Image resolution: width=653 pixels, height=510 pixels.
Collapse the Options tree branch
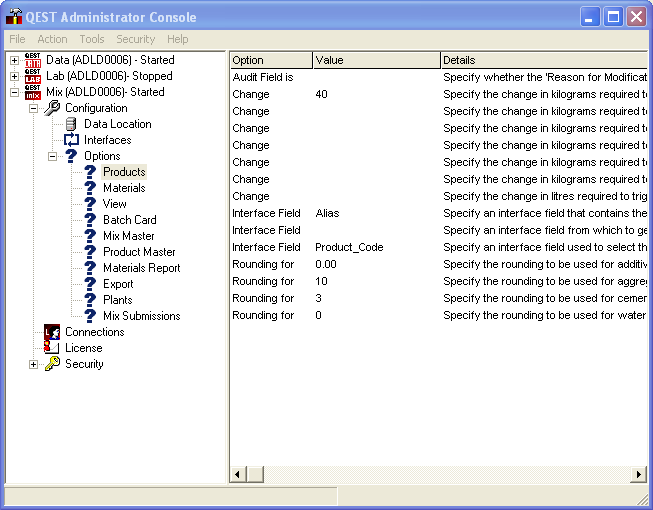(52, 156)
